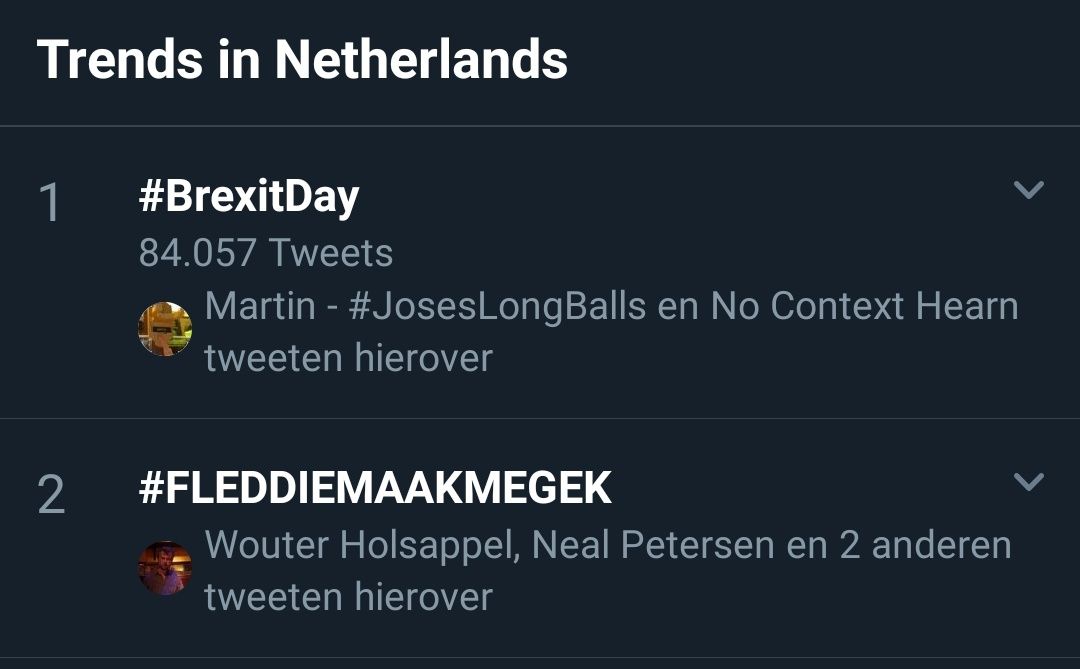
Task: Click the avatar under the #BrexitDay trend
Action: point(164,329)
